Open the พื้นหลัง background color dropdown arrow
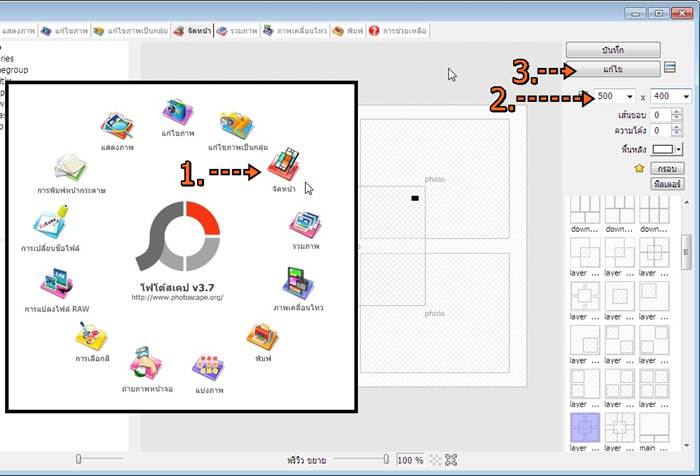The width and height of the screenshot is (700, 476). click(x=679, y=149)
